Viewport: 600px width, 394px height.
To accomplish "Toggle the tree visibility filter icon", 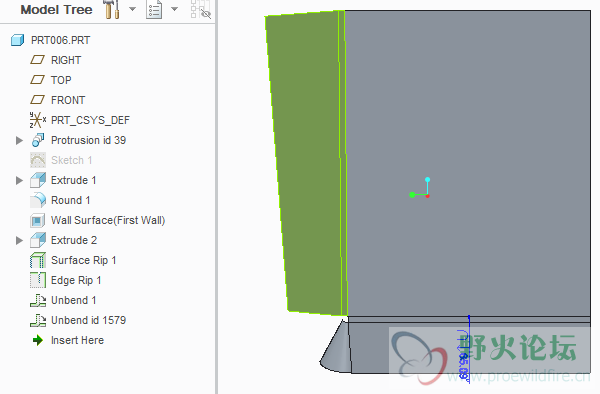I will point(201,9).
